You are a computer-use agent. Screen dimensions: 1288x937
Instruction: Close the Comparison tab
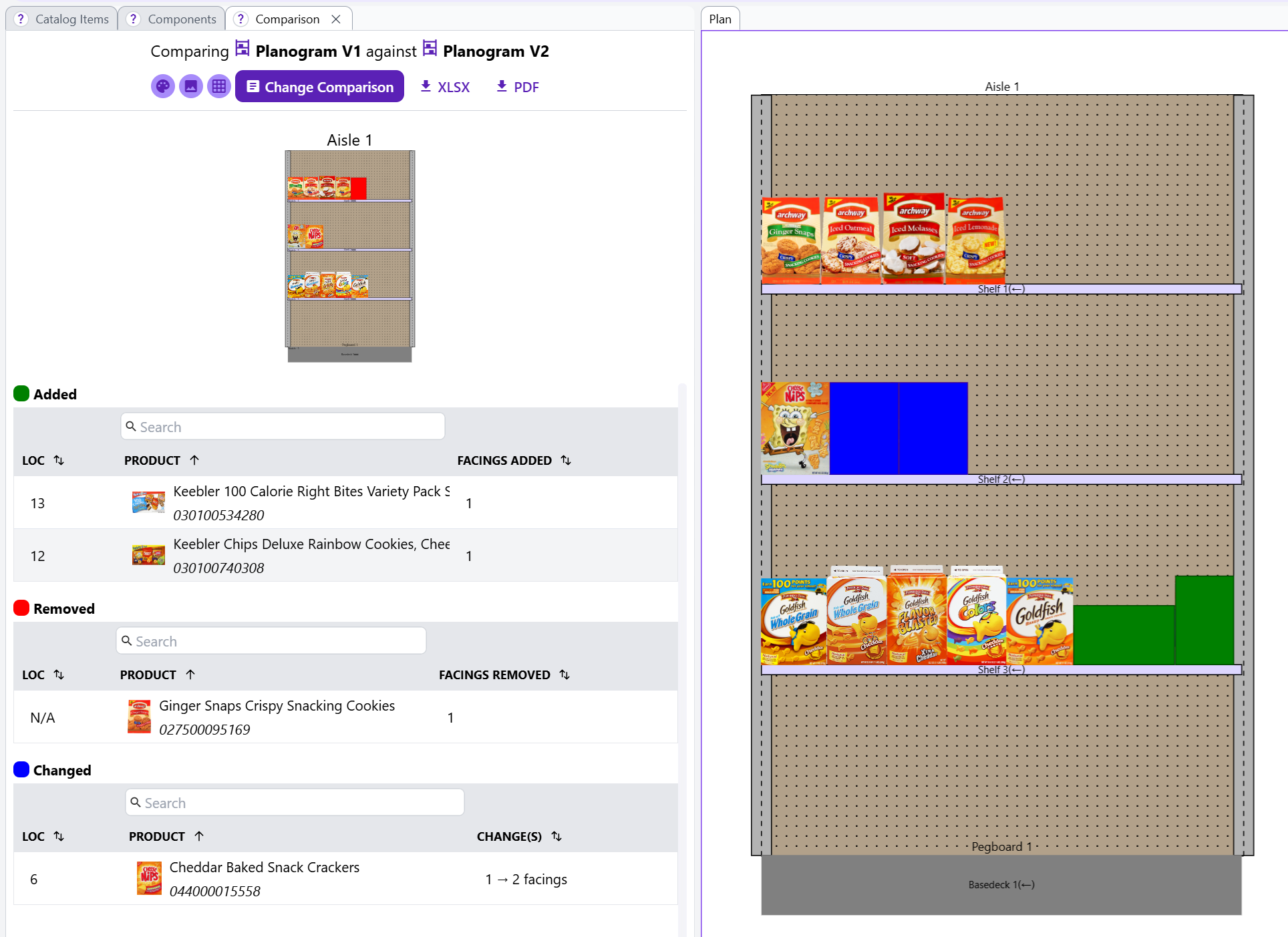(x=336, y=19)
